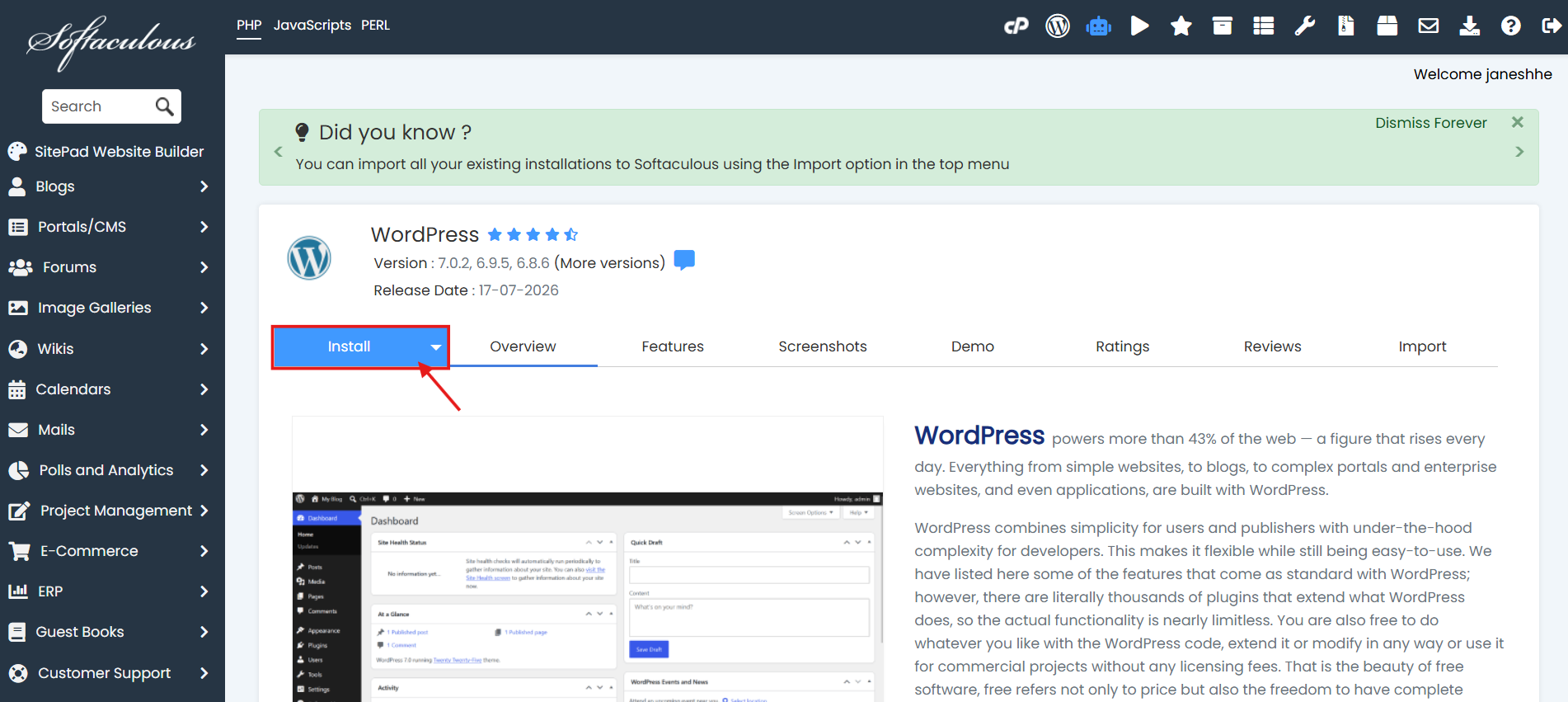This screenshot has width=1568, height=702.
Task: Open the Install dropdown arrow
Action: (435, 347)
